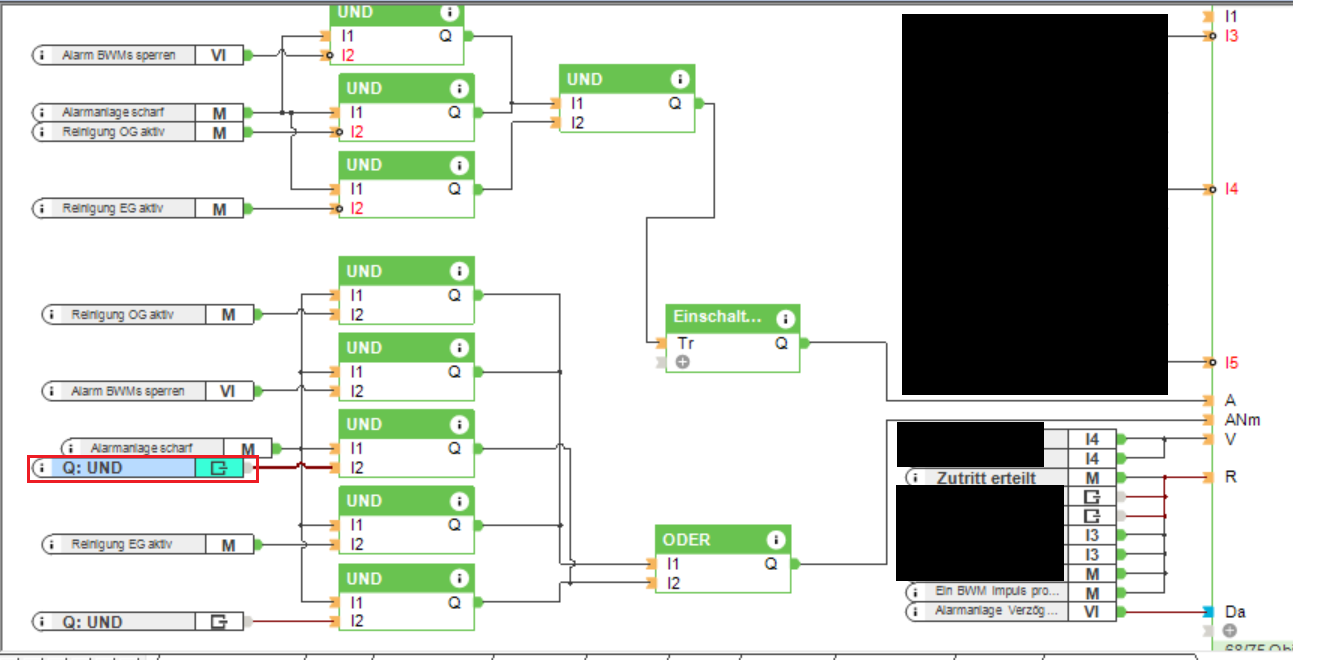1319x660 pixels.
Task: Click info icon of lower Reinigung EG aktiv input
Action: (52, 544)
